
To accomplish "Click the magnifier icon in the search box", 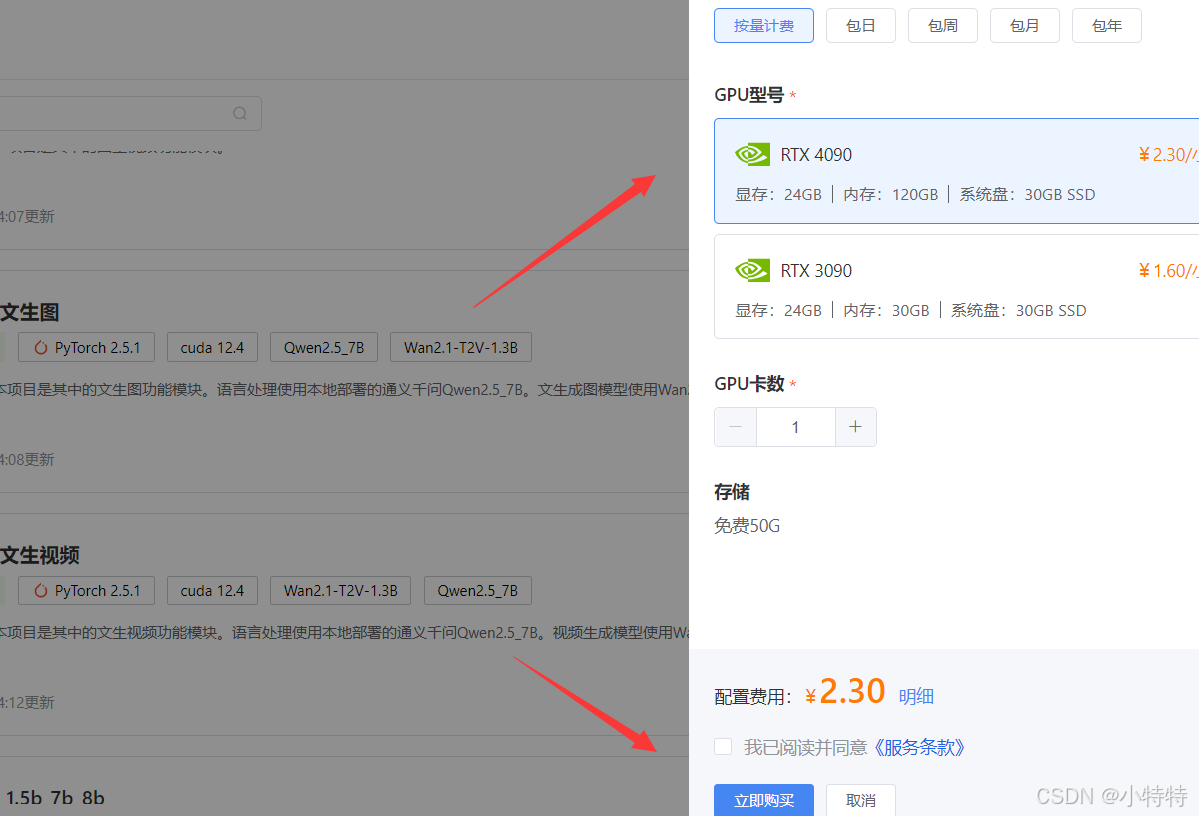I will (240, 113).
